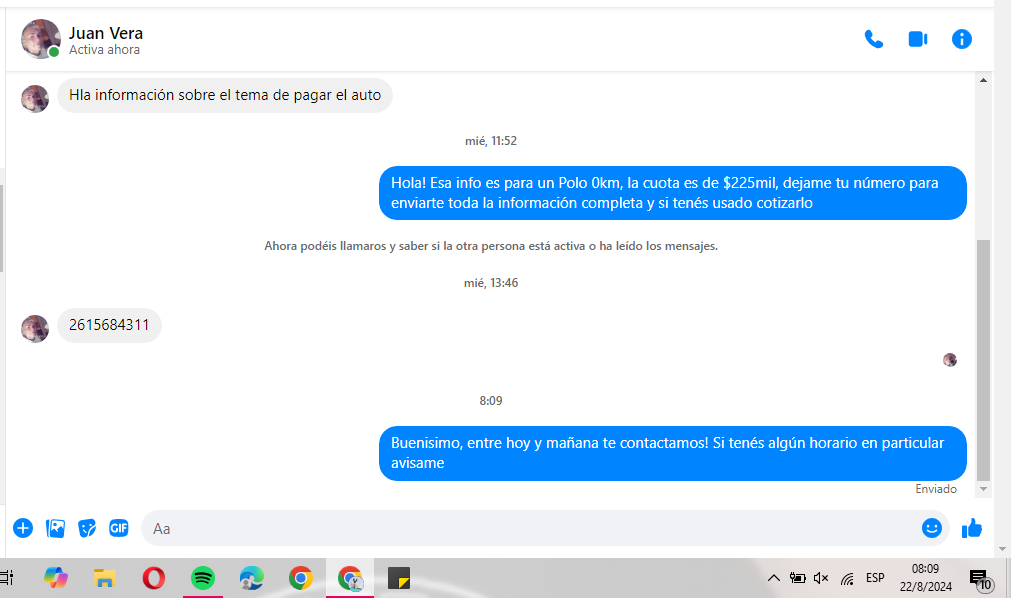1011x598 pixels.
Task: Open more actions plus button
Action: (x=23, y=528)
